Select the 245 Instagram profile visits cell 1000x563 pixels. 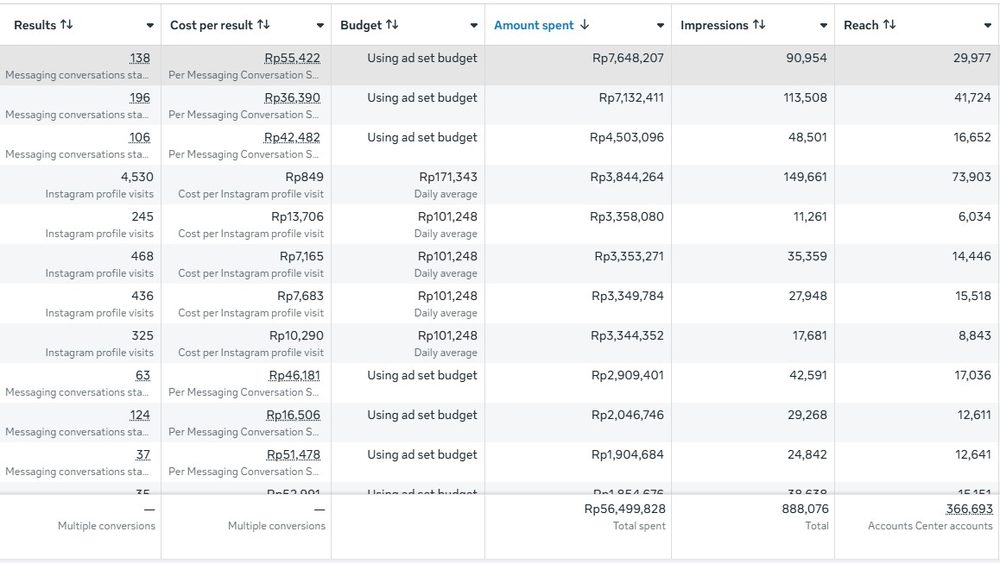coord(80,224)
